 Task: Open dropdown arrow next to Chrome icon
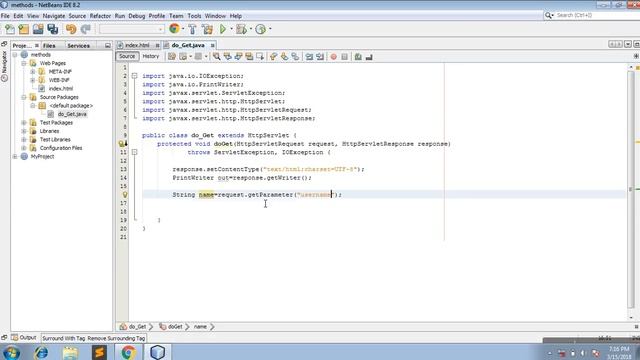point(182,29)
